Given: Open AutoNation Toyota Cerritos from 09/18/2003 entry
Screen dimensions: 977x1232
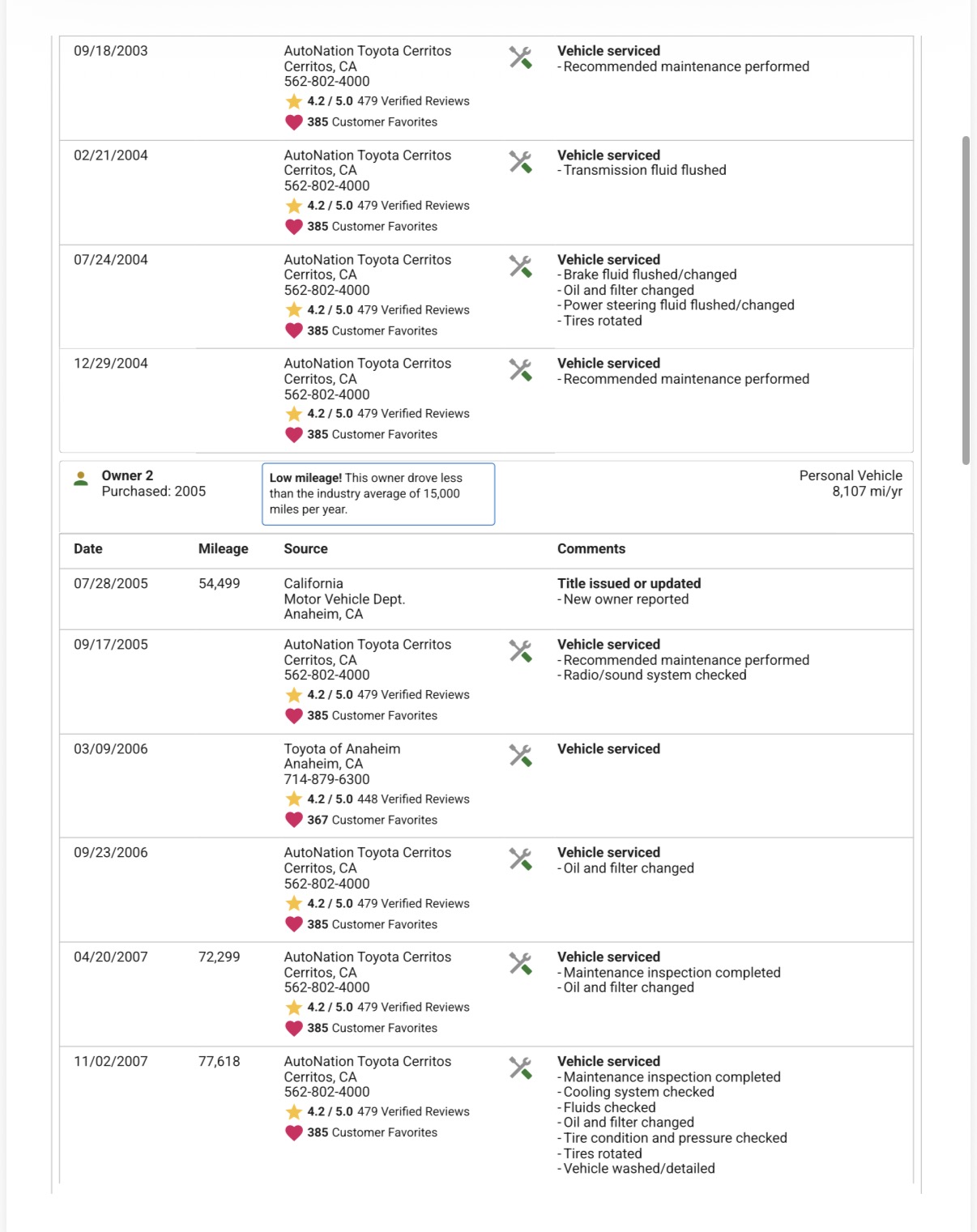Looking at the screenshot, I should coord(368,51).
